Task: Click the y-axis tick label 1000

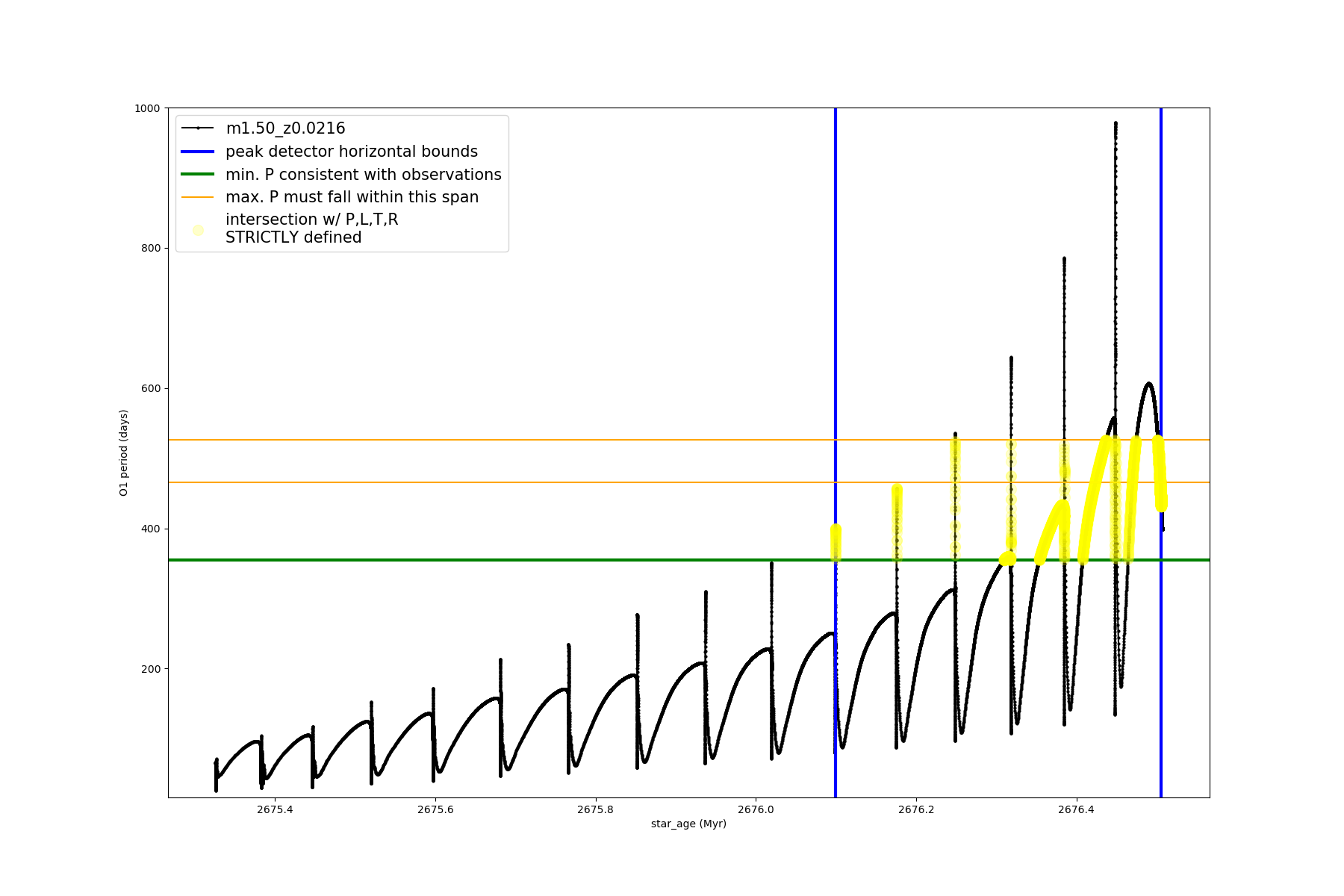Action: 147,108
